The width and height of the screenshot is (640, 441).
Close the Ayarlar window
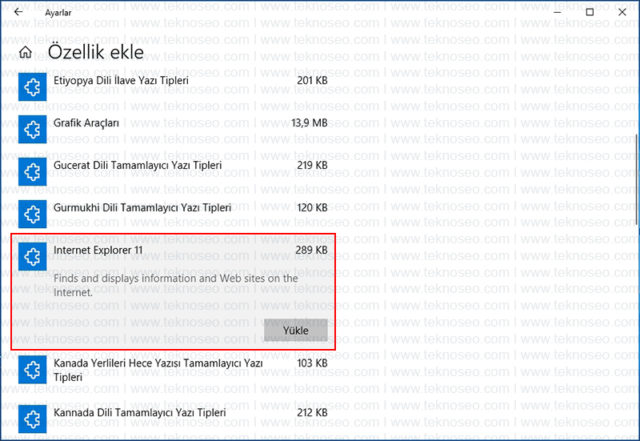click(622, 12)
